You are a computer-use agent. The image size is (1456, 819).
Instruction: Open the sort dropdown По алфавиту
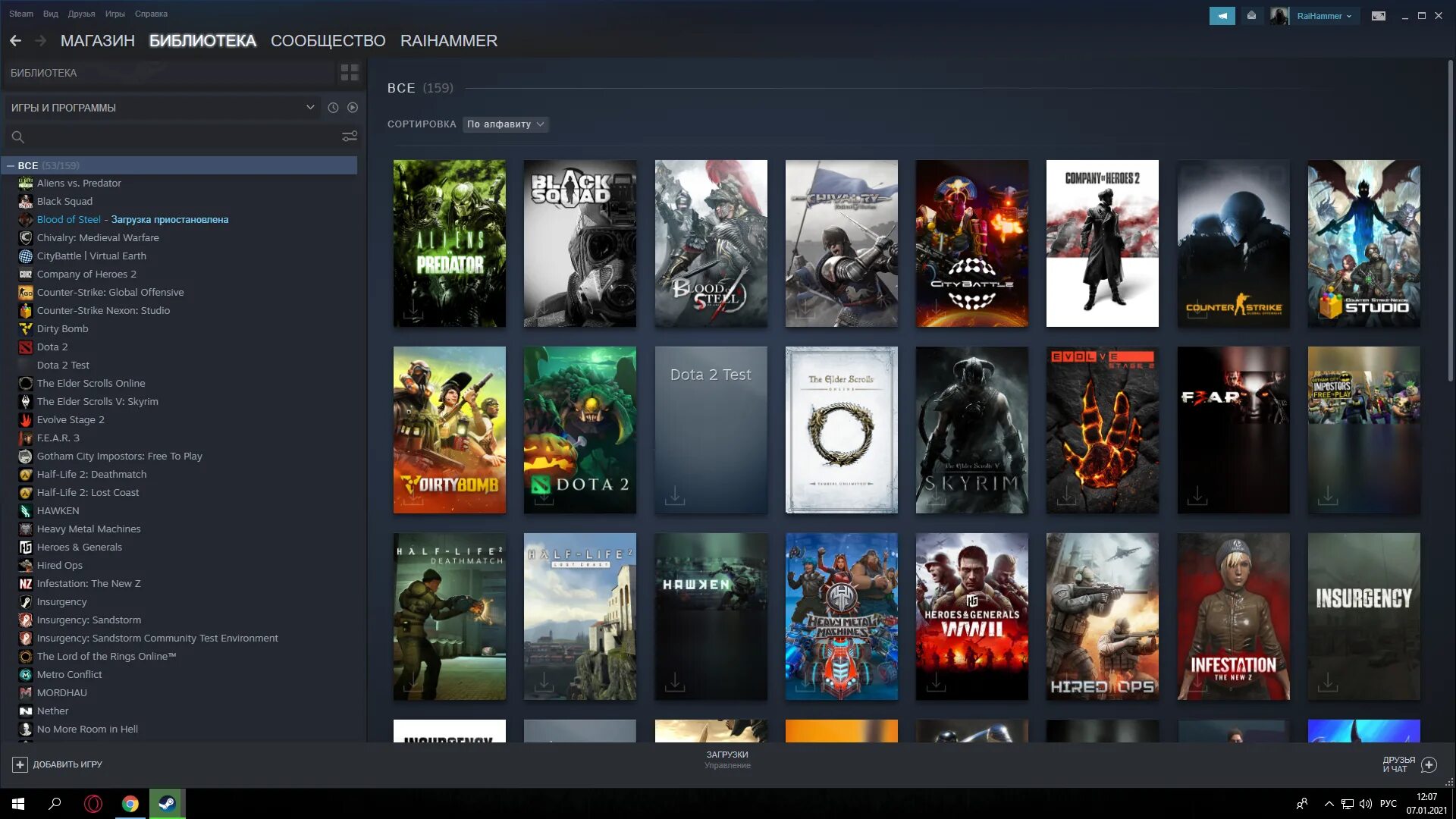pyautogui.click(x=506, y=124)
